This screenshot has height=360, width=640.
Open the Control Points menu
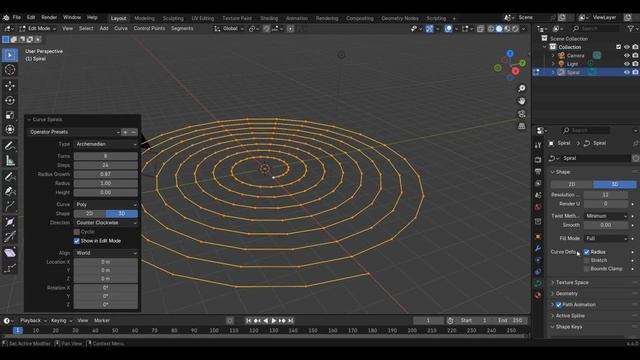(149, 29)
